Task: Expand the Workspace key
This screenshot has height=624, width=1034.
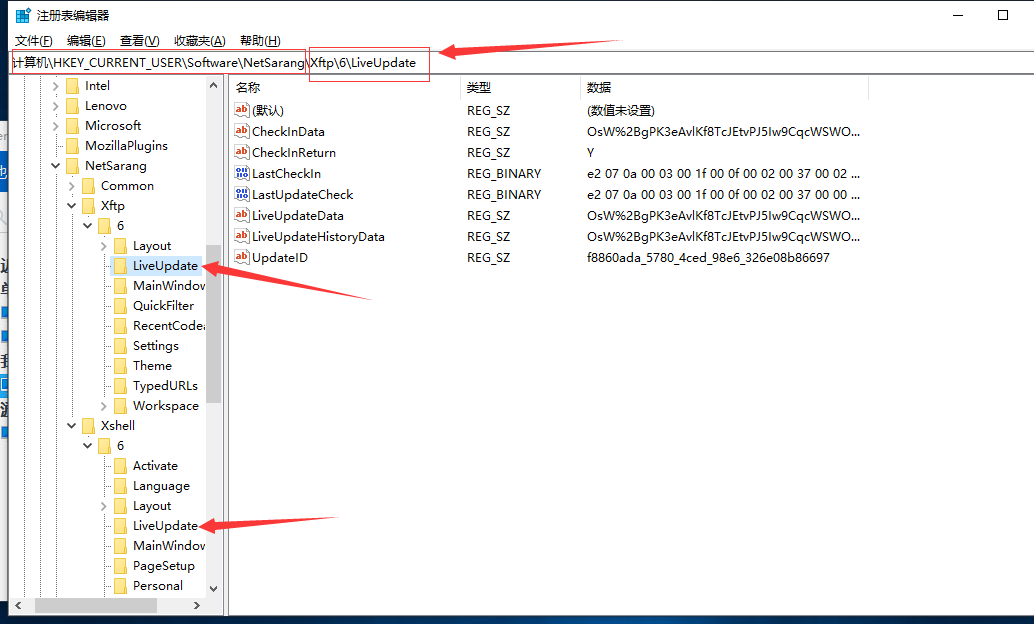Action: click(104, 406)
